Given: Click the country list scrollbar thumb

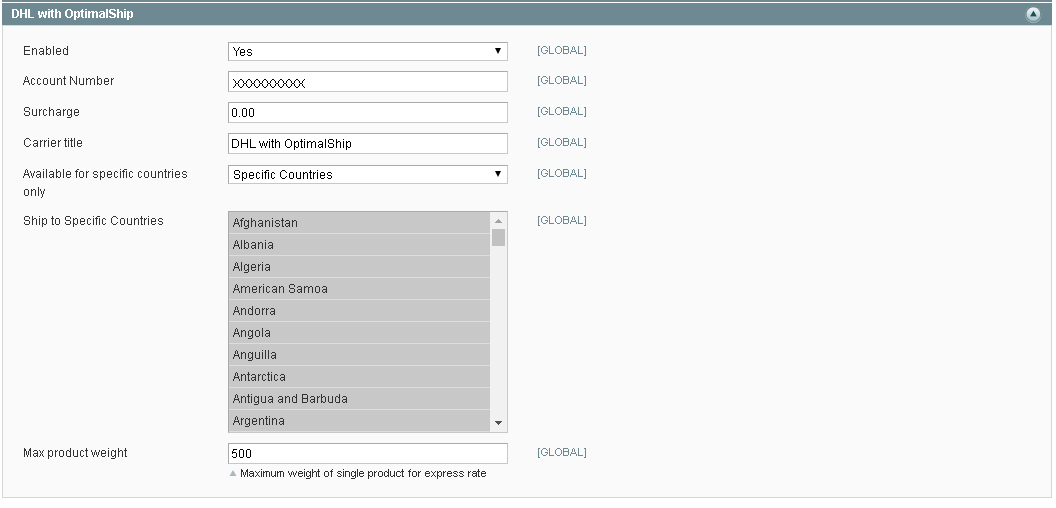Looking at the screenshot, I should [498, 237].
